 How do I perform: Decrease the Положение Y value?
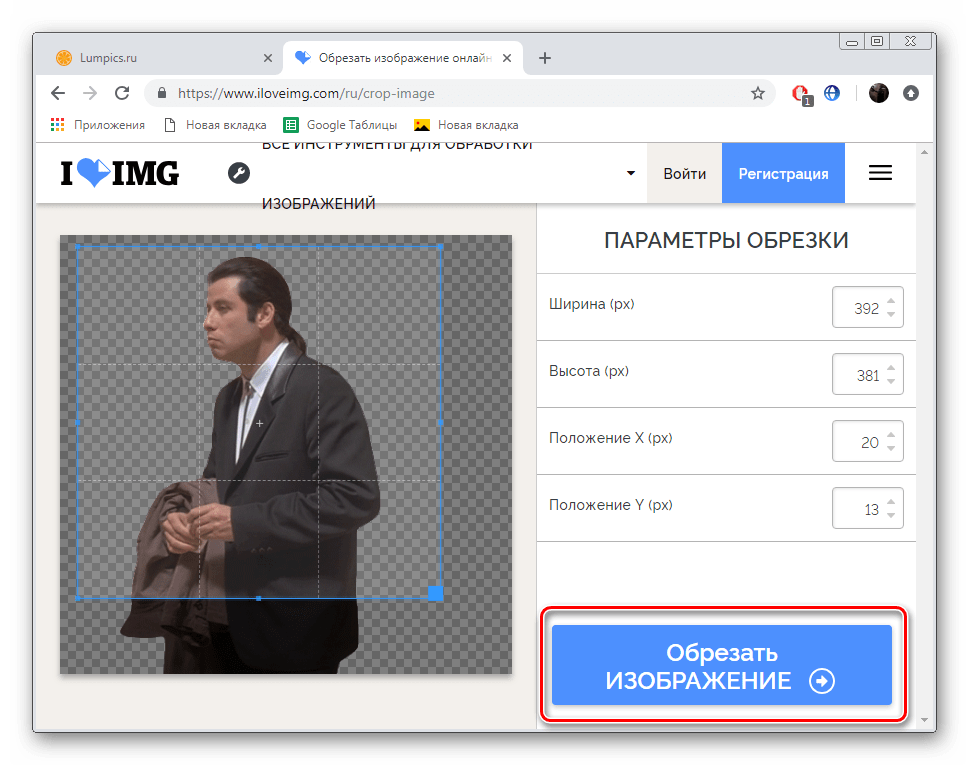click(x=891, y=515)
